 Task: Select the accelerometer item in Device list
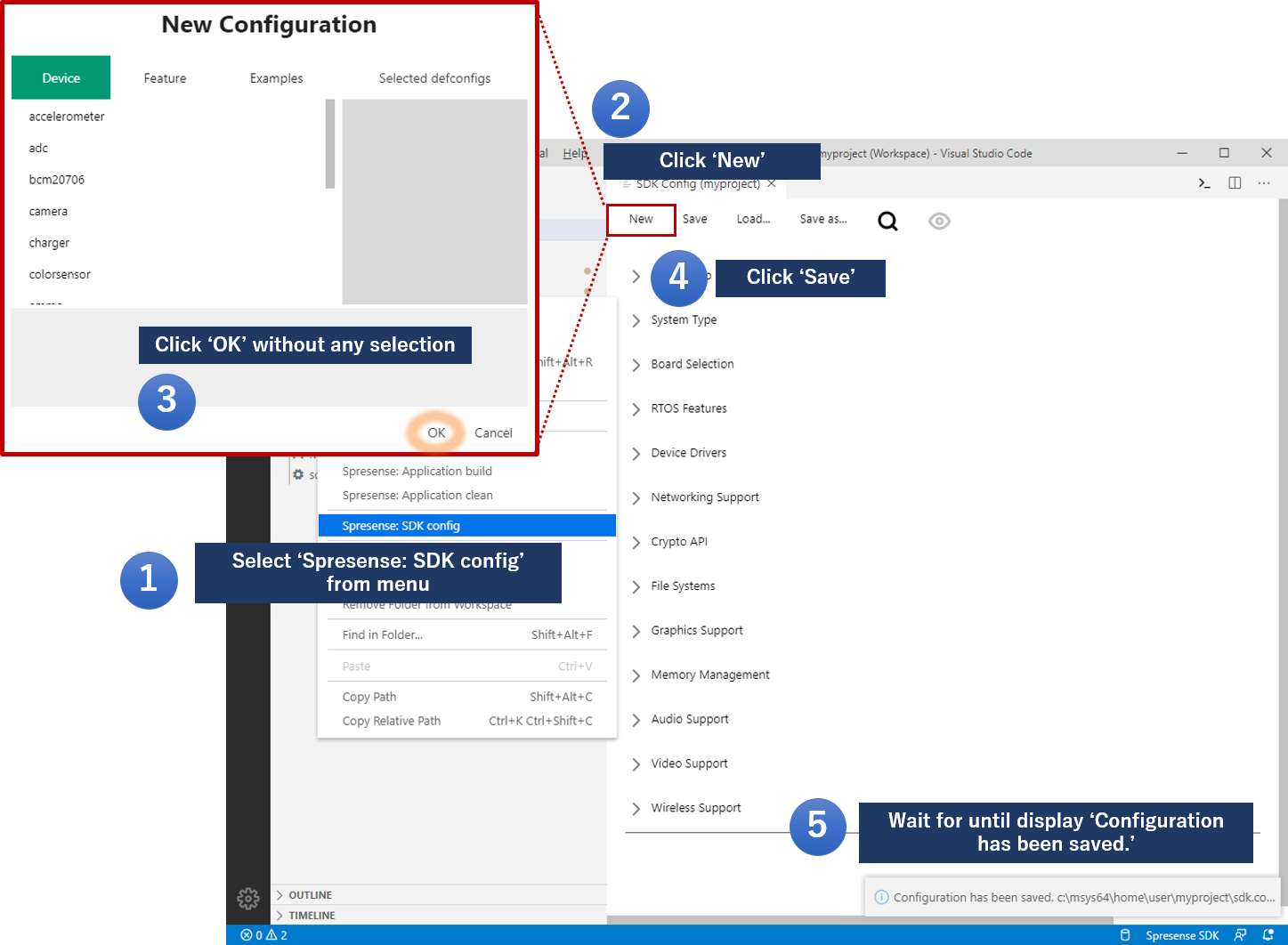point(67,117)
